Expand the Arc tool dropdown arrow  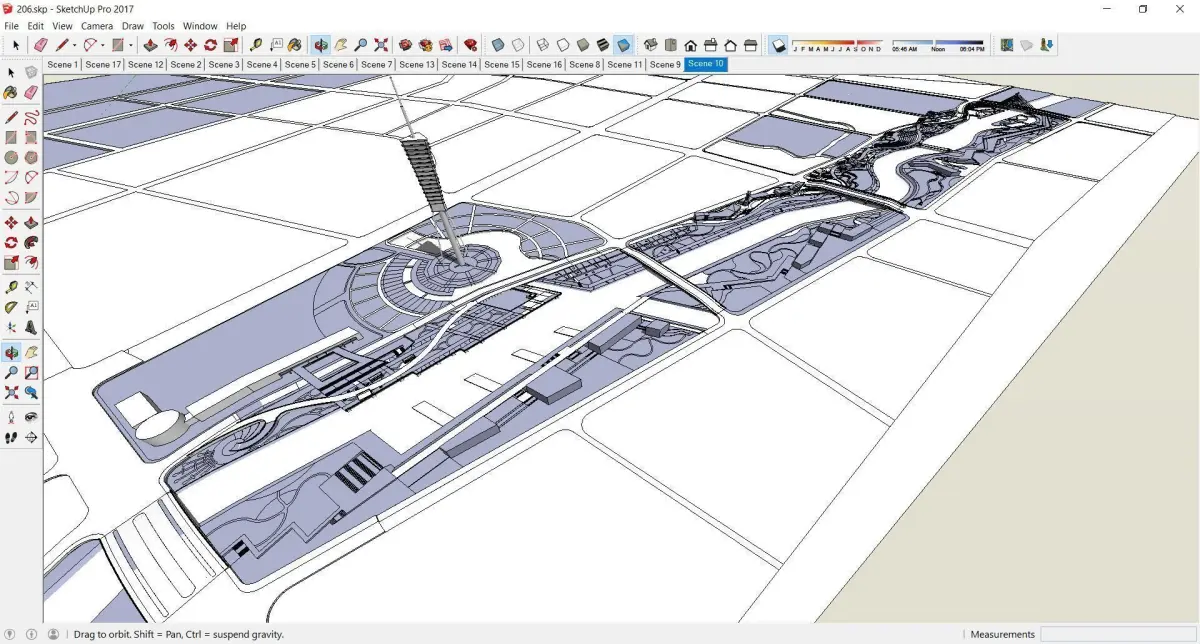pyautogui.click(x=103, y=46)
